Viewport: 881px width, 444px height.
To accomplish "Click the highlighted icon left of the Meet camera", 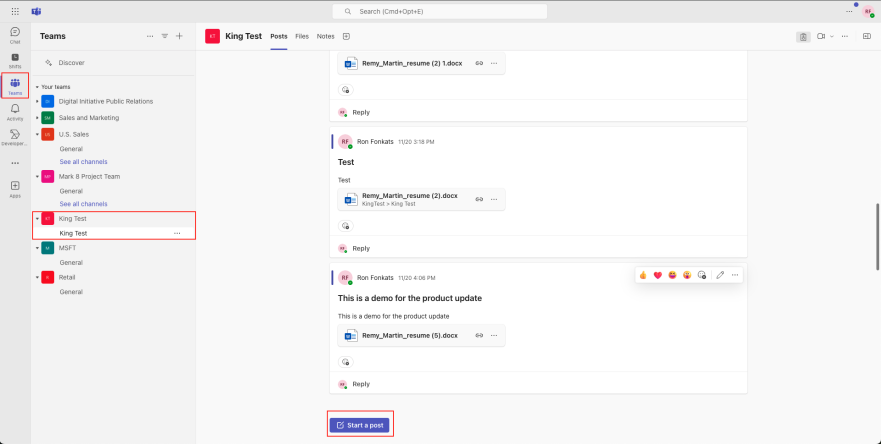I will coord(803,37).
